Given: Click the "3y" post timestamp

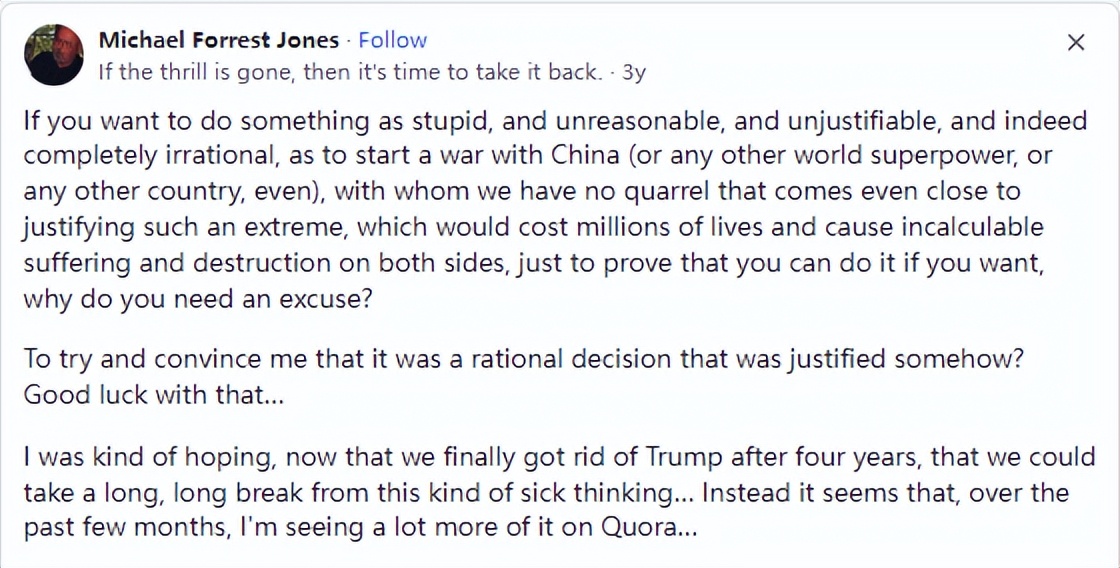Looking at the screenshot, I should (x=634, y=72).
